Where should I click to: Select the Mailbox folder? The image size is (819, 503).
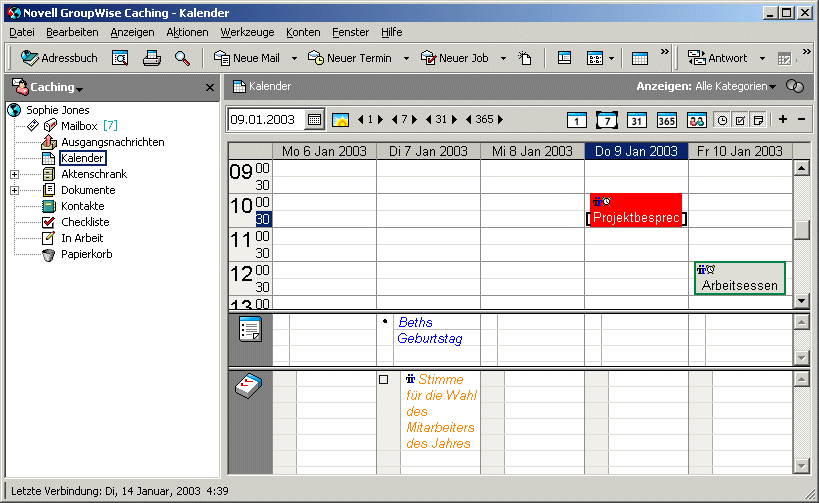pos(79,126)
